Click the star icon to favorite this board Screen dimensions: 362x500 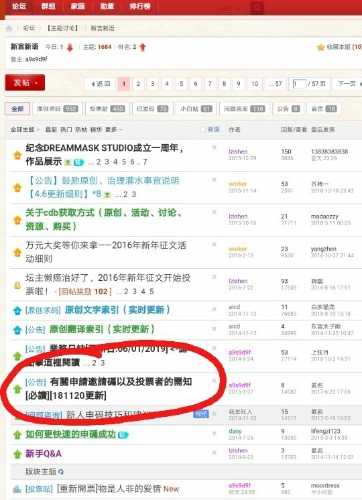click(x=321, y=47)
